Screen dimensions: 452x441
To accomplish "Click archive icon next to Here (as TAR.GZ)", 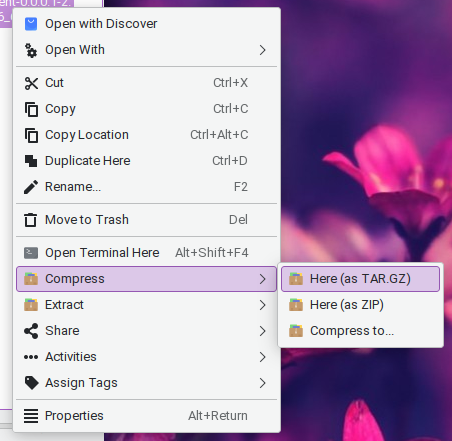I will click(x=296, y=279).
